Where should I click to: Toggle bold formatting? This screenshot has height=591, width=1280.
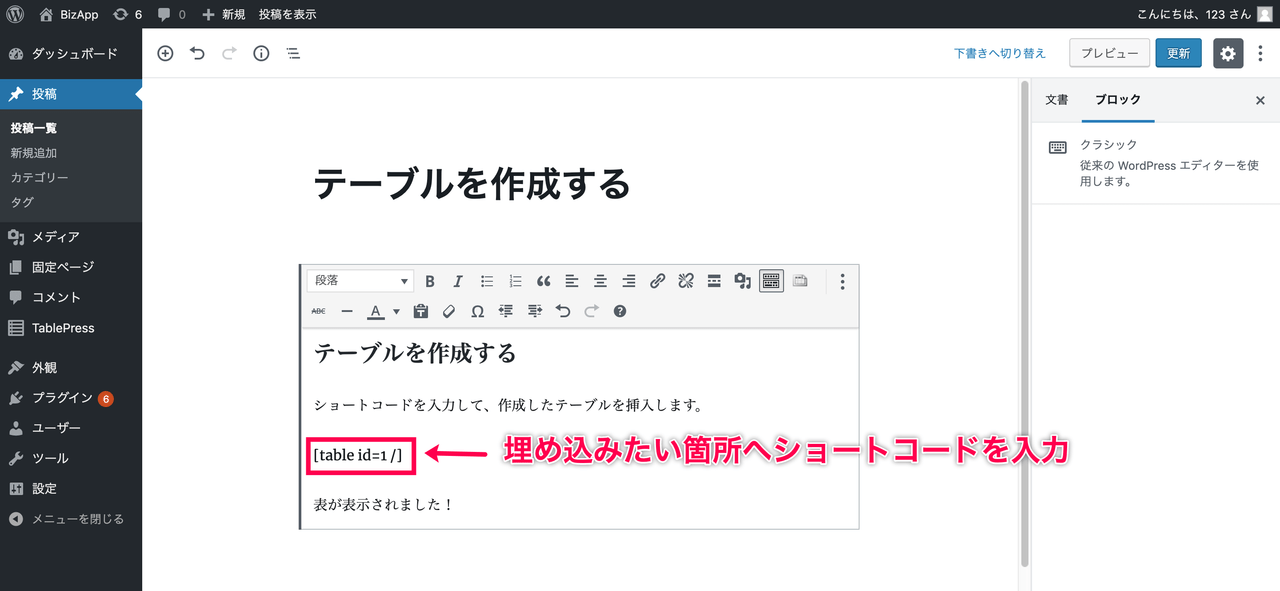430,282
